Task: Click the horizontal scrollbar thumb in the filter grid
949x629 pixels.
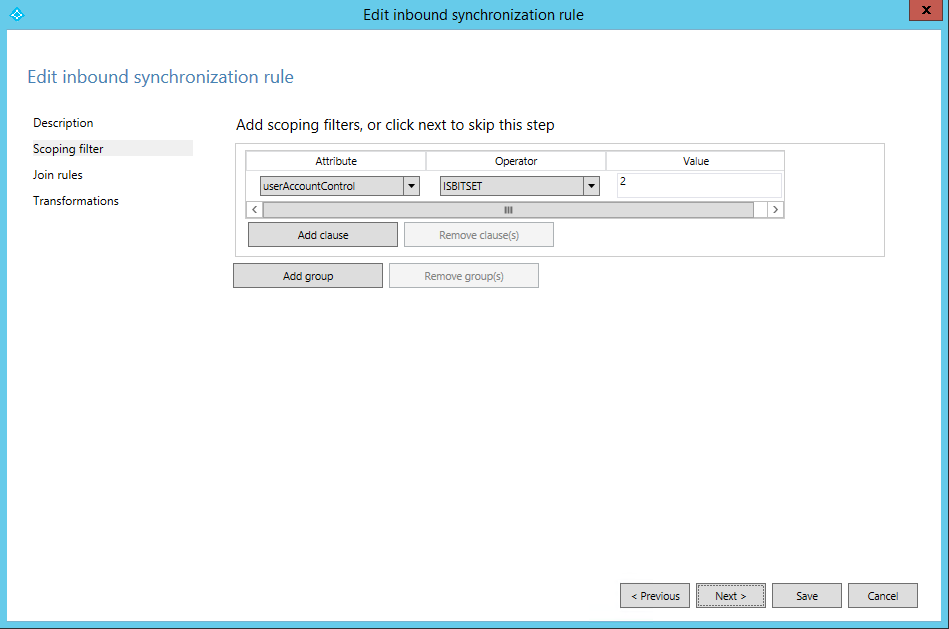Action: pyautogui.click(x=508, y=210)
